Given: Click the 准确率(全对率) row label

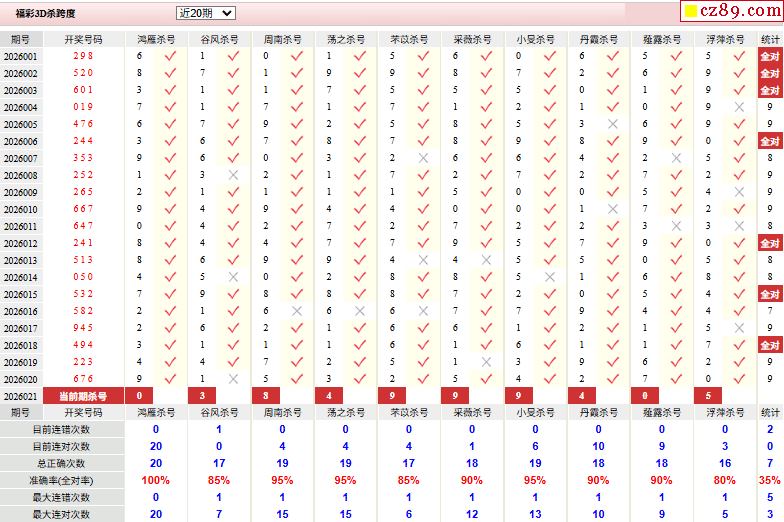Looking at the screenshot, I should 61,480.
